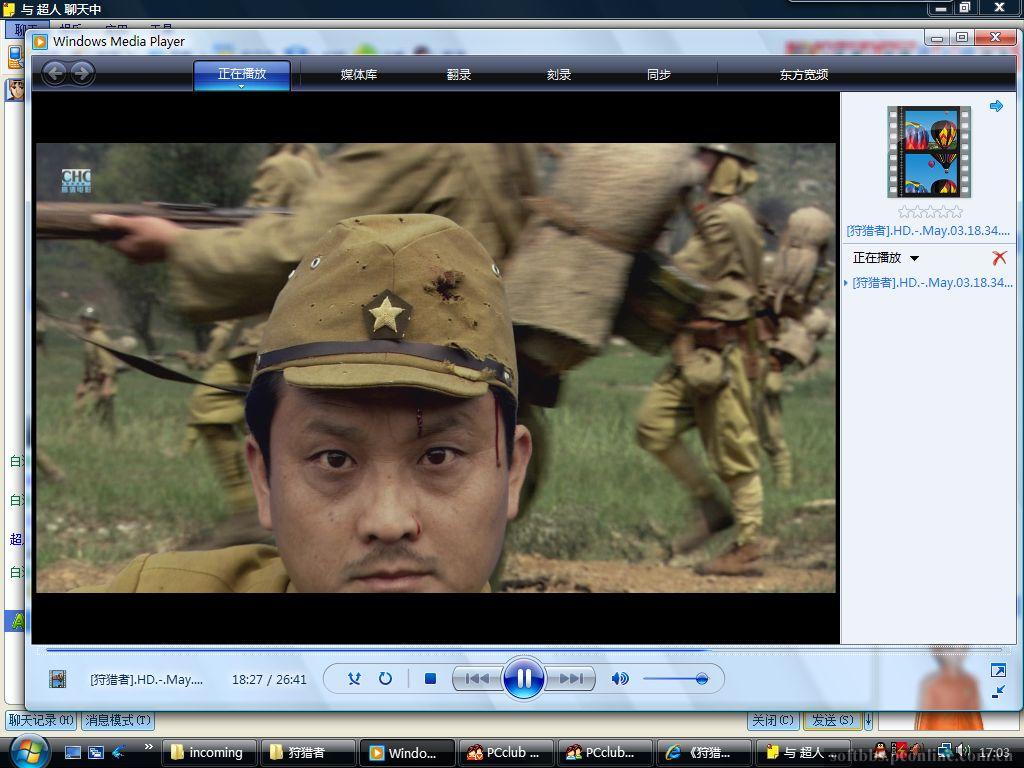Go forward with the right arrow button
Screen dimensions: 1024x768
pos(82,73)
